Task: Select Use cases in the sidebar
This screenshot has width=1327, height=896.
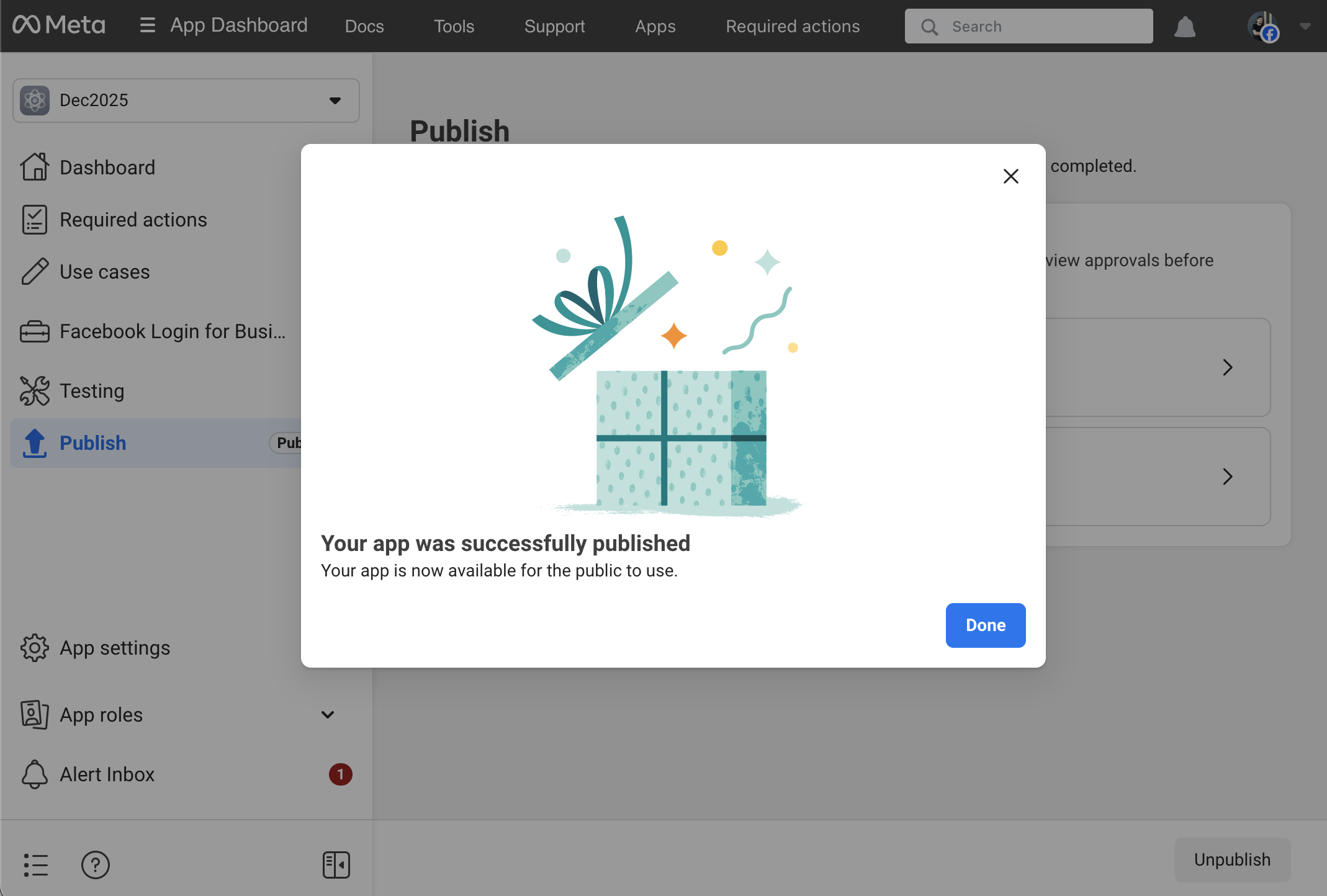Action: (x=104, y=272)
